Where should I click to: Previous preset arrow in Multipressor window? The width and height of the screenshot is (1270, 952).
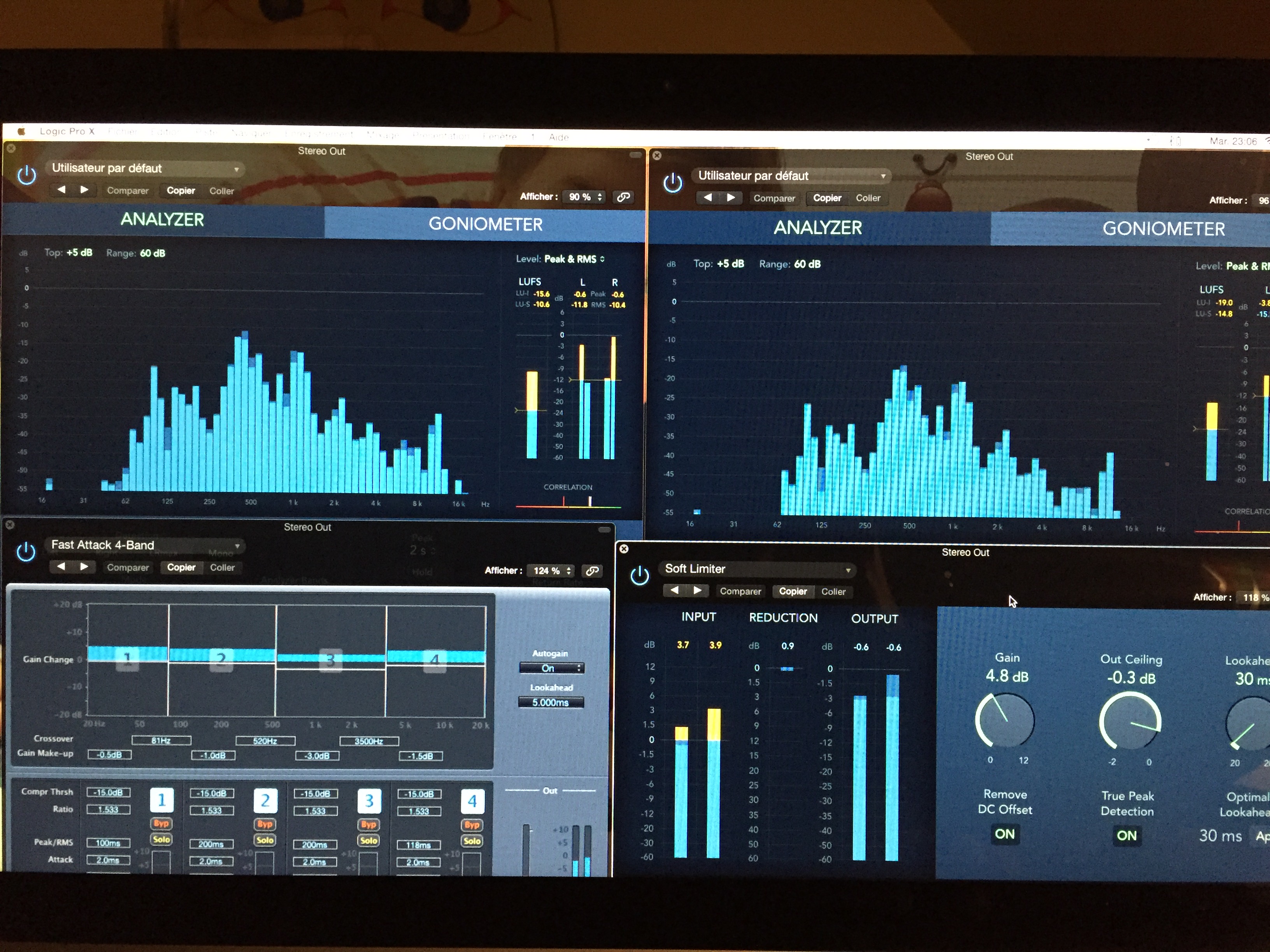coord(61,566)
